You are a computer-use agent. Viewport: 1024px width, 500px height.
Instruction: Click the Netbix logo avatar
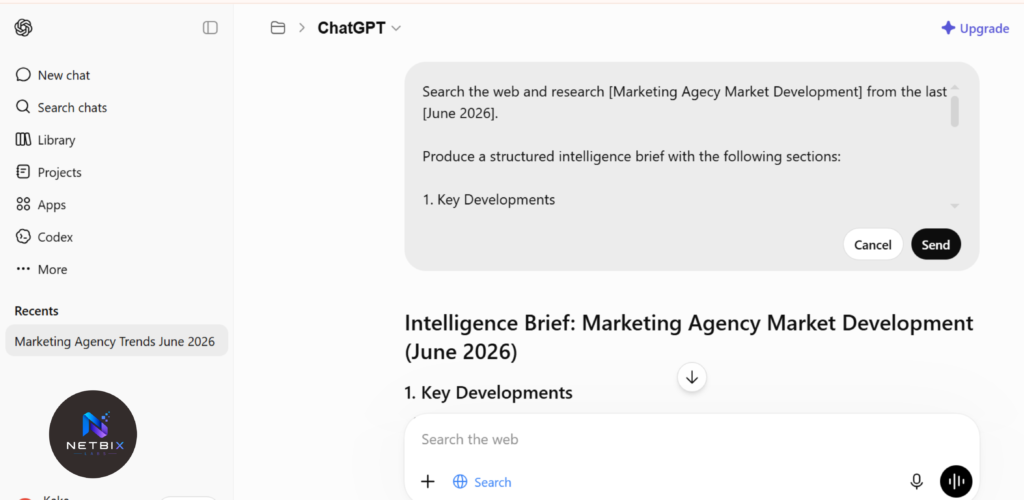coord(93,434)
